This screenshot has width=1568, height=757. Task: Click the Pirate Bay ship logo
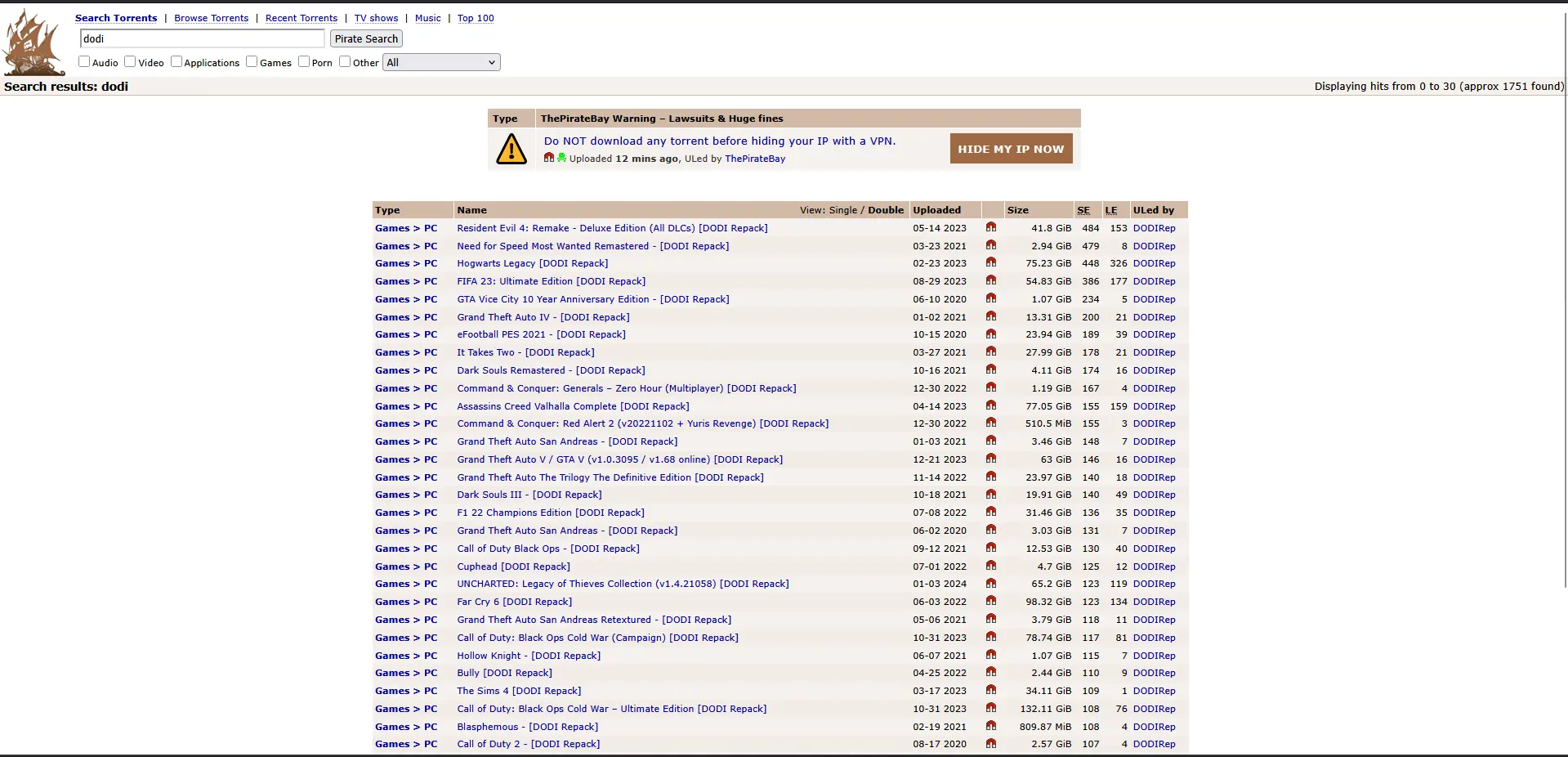click(x=34, y=43)
